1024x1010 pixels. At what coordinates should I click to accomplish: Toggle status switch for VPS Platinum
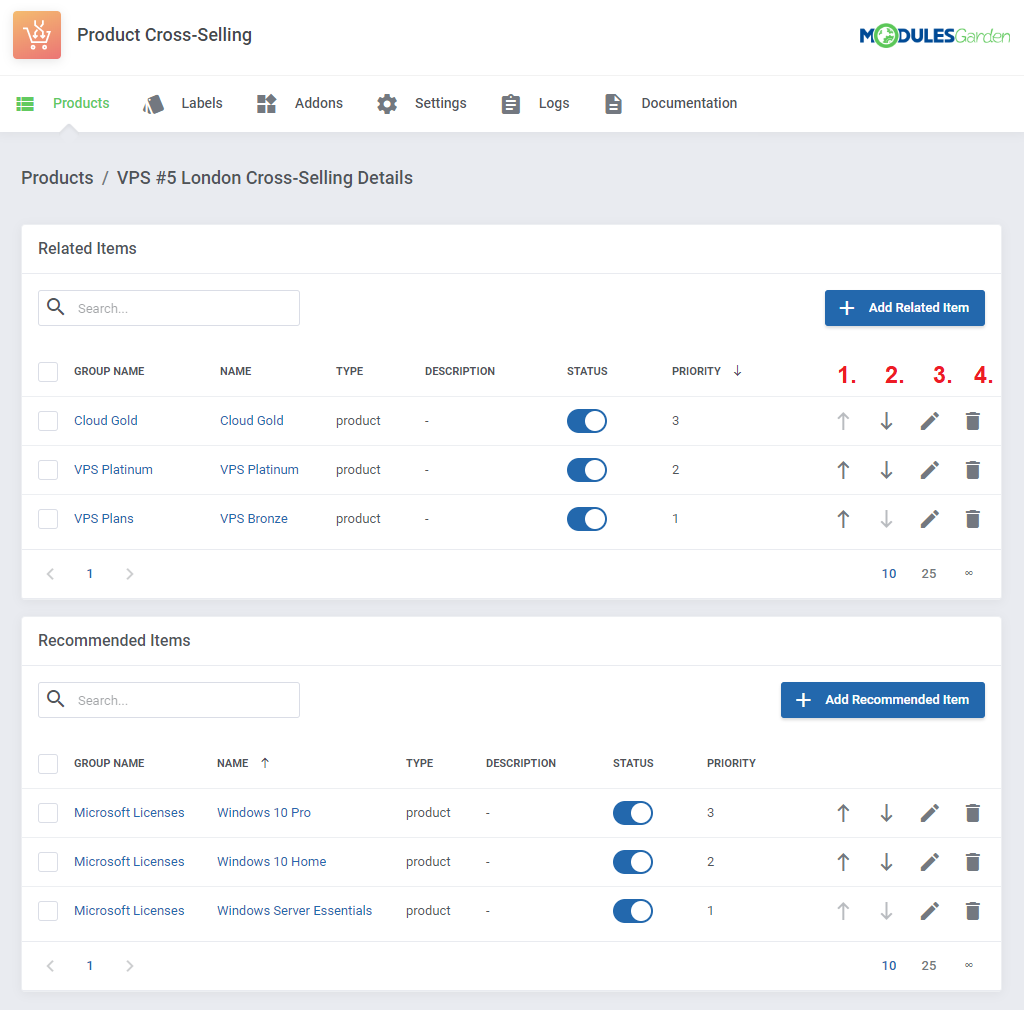[586, 470]
